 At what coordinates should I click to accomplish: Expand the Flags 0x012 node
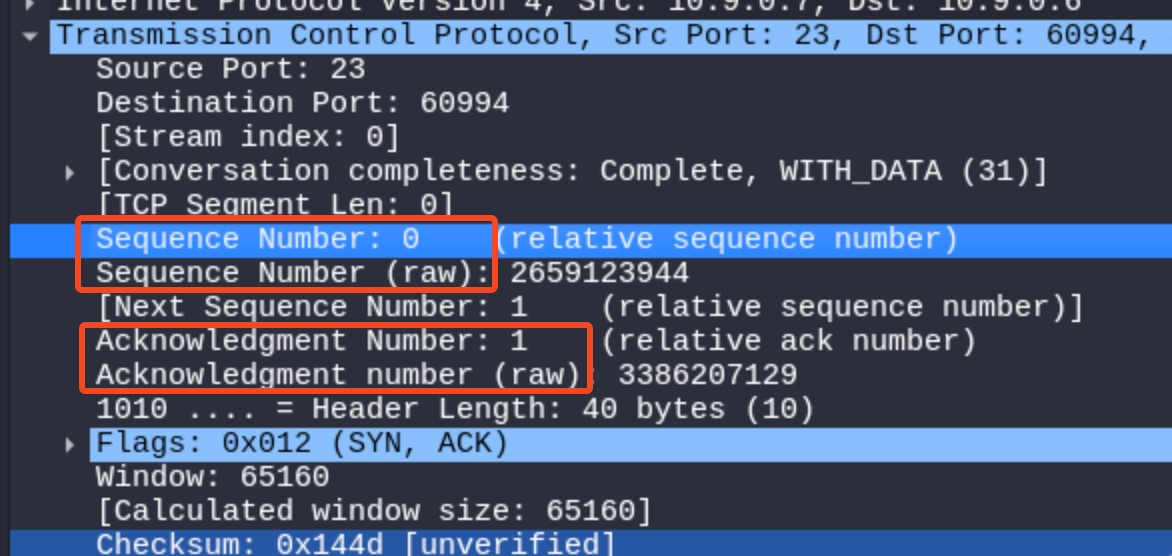70,444
